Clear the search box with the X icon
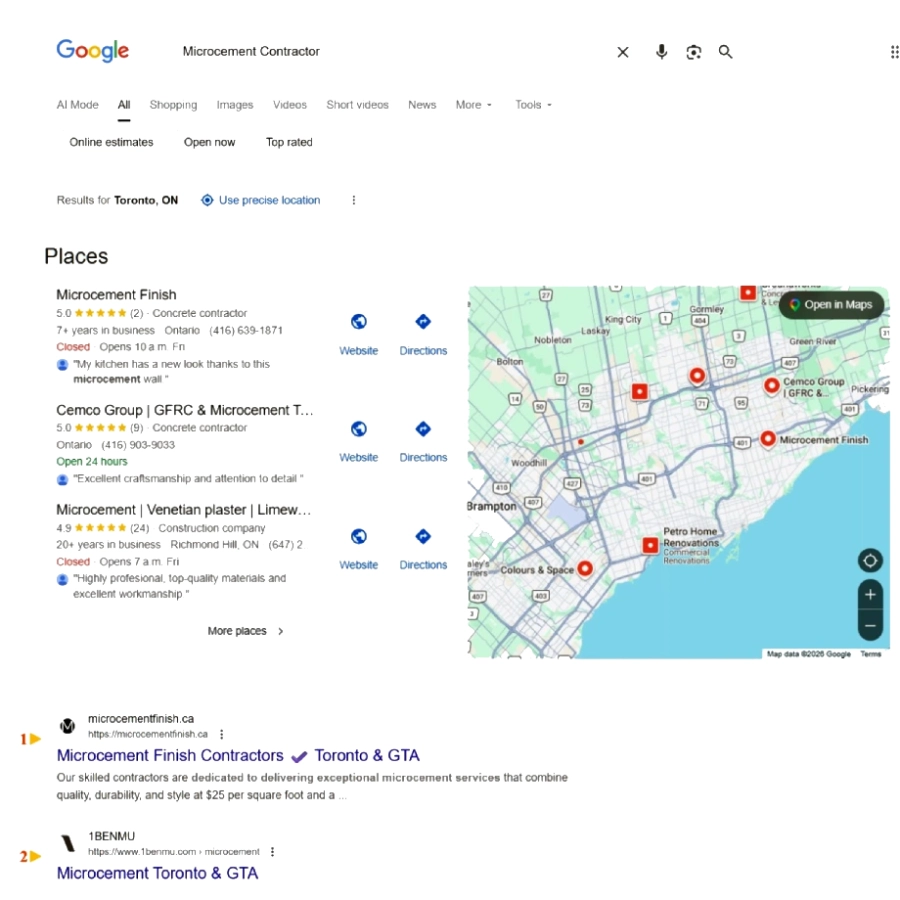Image resolution: width=900 pixels, height=900 pixels. [x=623, y=52]
